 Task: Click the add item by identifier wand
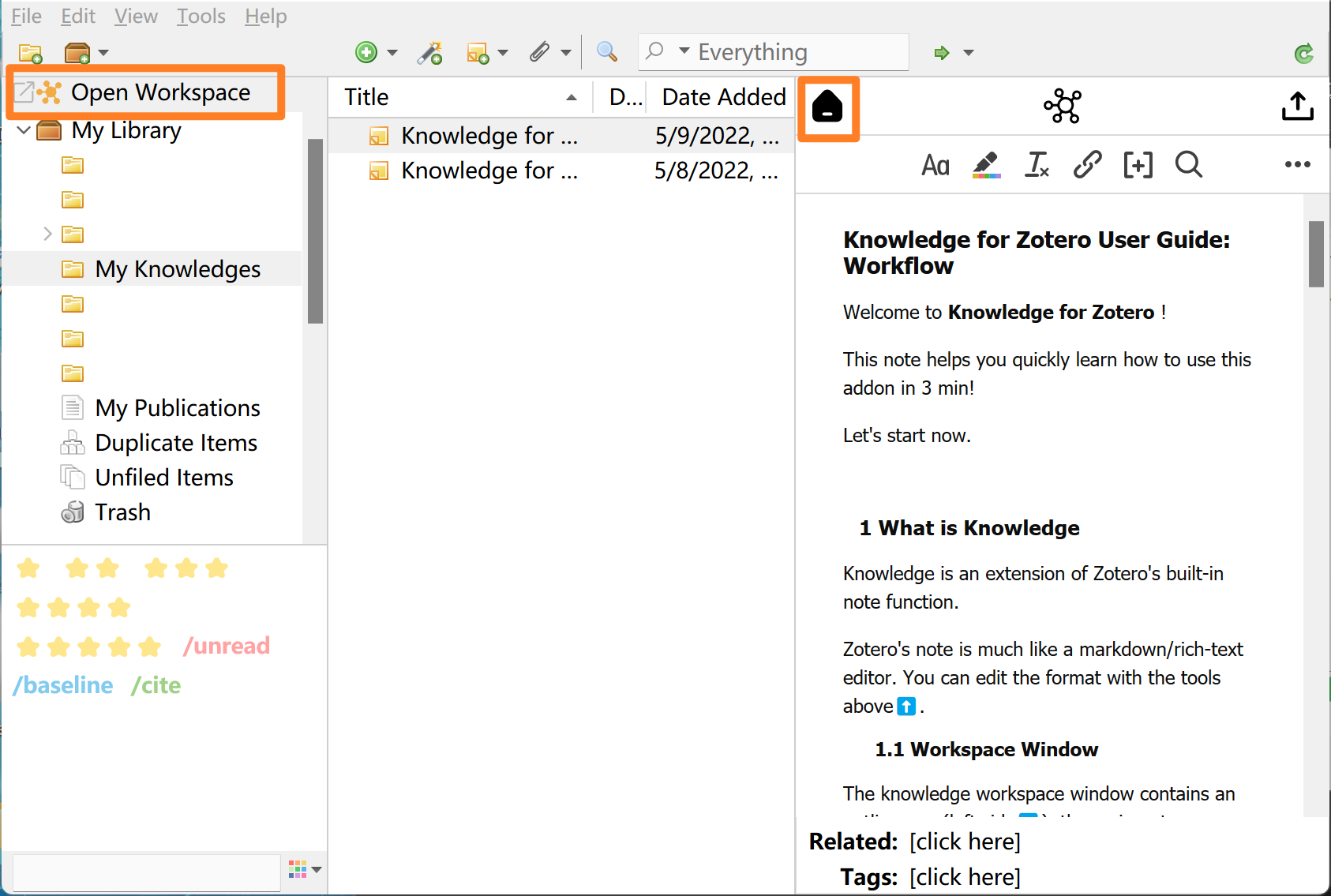tap(429, 53)
